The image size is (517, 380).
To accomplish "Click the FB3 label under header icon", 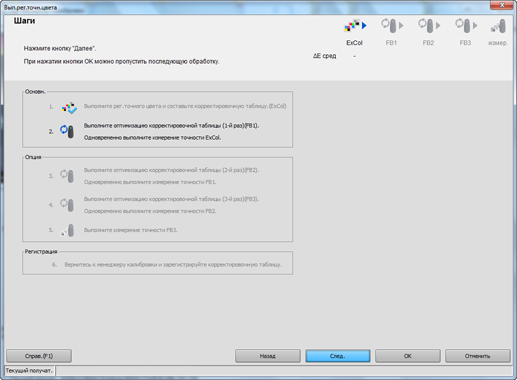I will 465,43.
